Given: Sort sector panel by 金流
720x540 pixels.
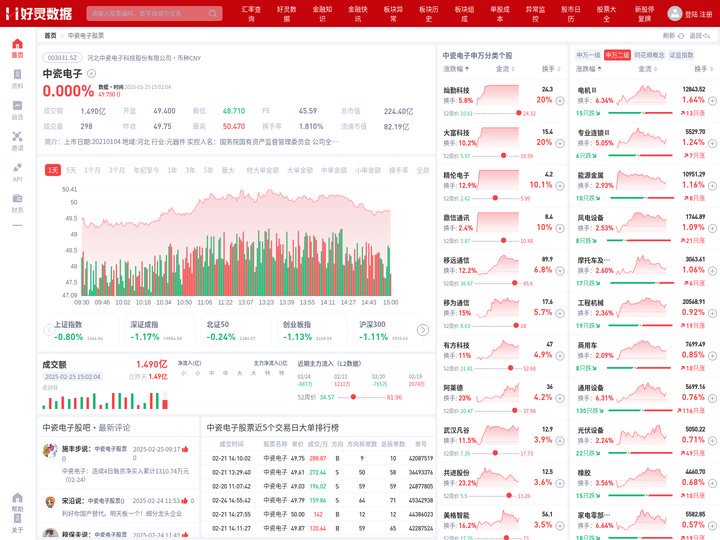Looking at the screenshot, I should click(x=647, y=69).
